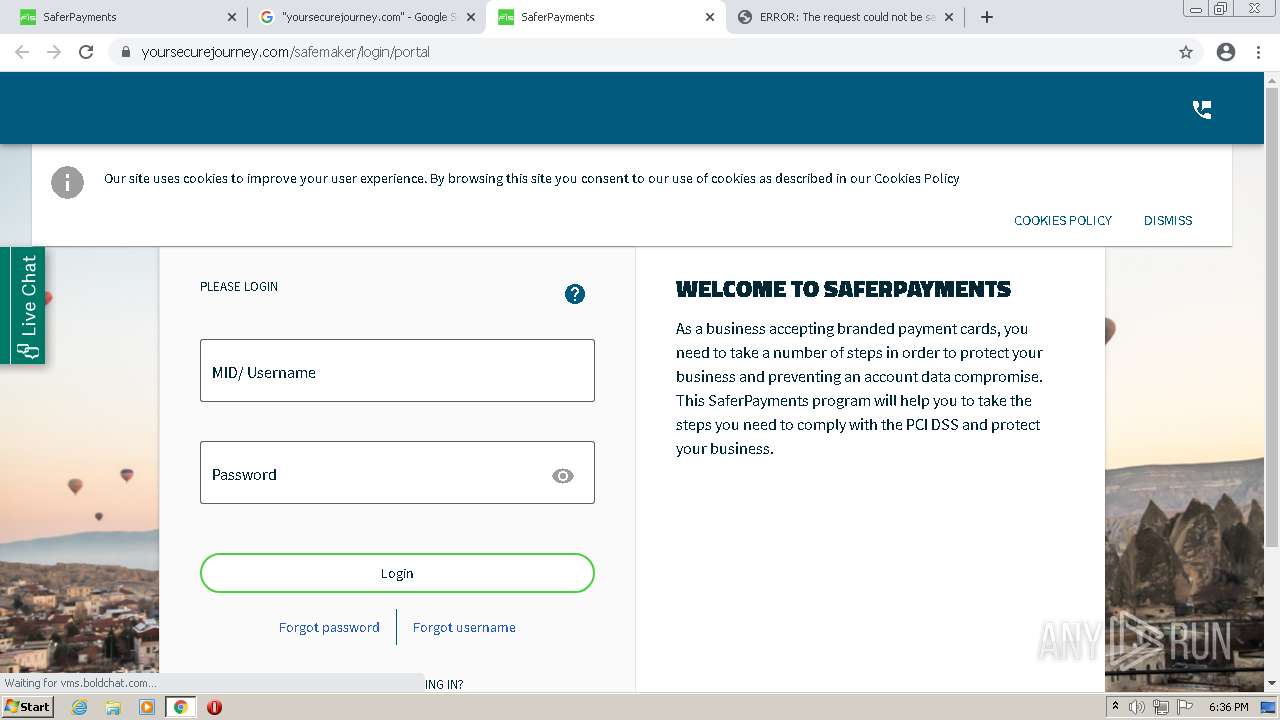Open the Chrome profile avatar
Image resolution: width=1280 pixels, height=720 pixels.
pyautogui.click(x=1226, y=52)
